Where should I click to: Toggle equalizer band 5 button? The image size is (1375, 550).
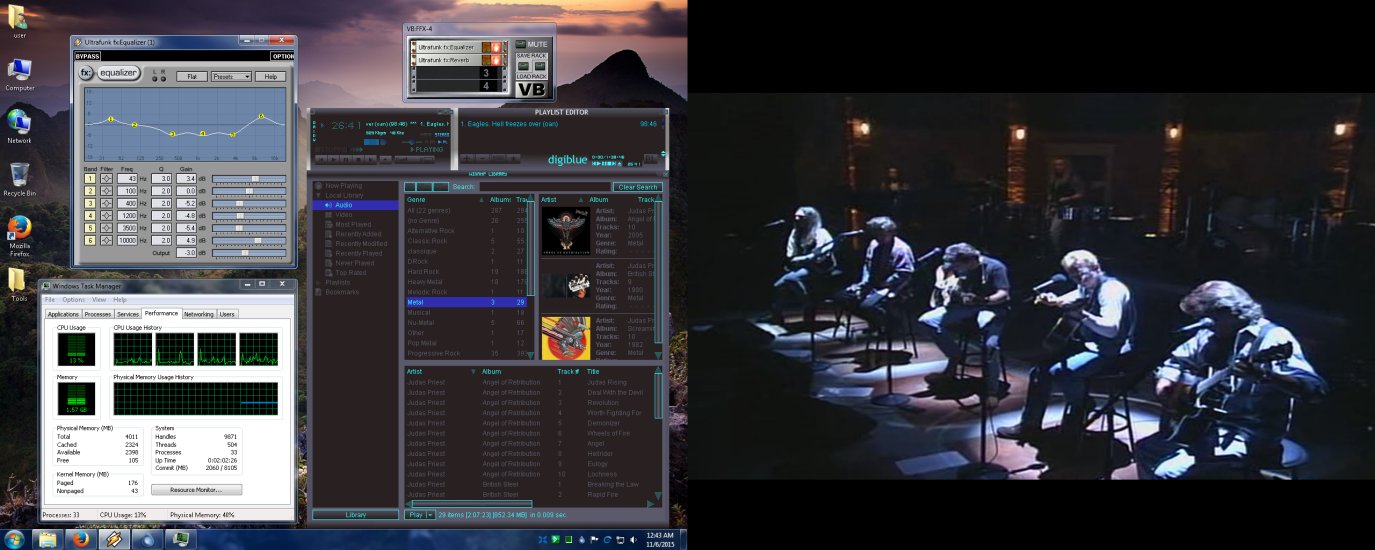(x=89, y=228)
